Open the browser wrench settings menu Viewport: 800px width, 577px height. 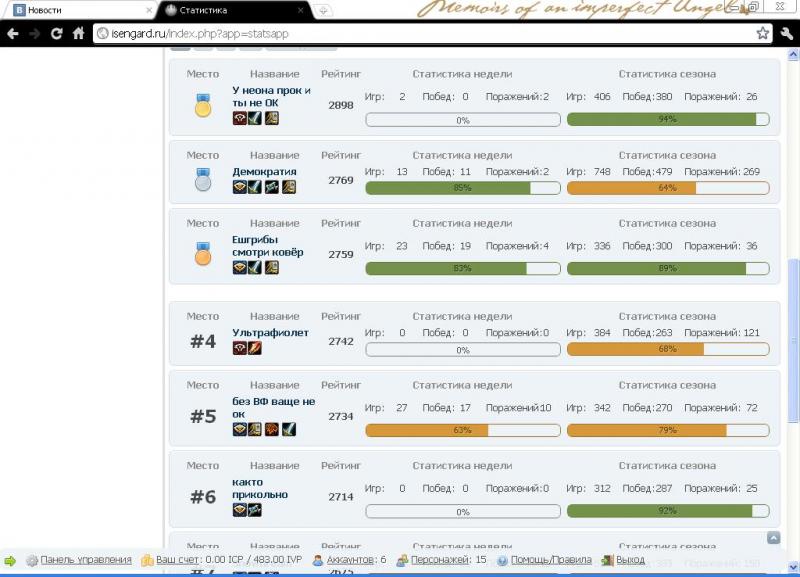point(786,34)
